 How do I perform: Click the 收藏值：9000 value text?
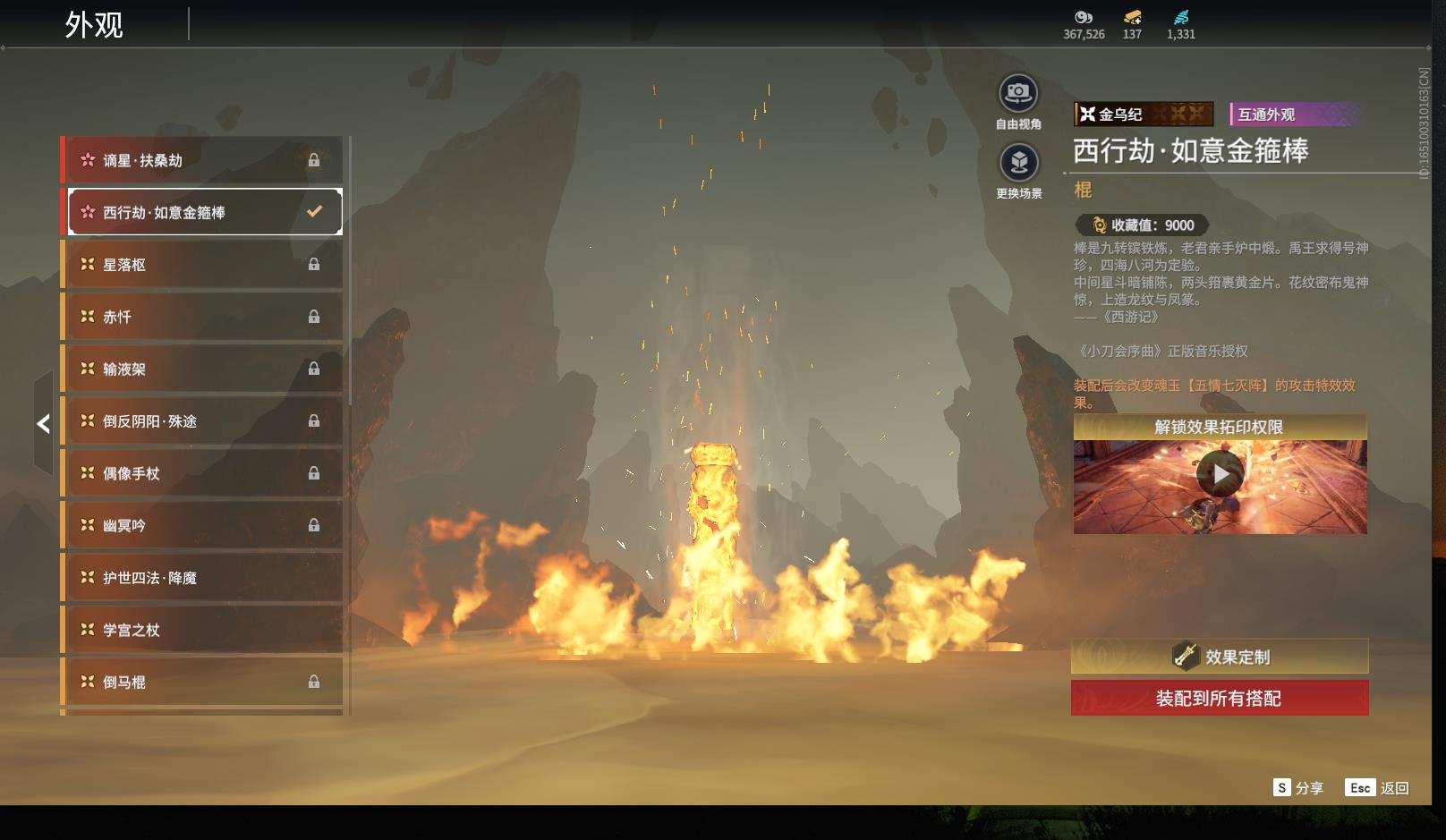pyautogui.click(x=1153, y=225)
